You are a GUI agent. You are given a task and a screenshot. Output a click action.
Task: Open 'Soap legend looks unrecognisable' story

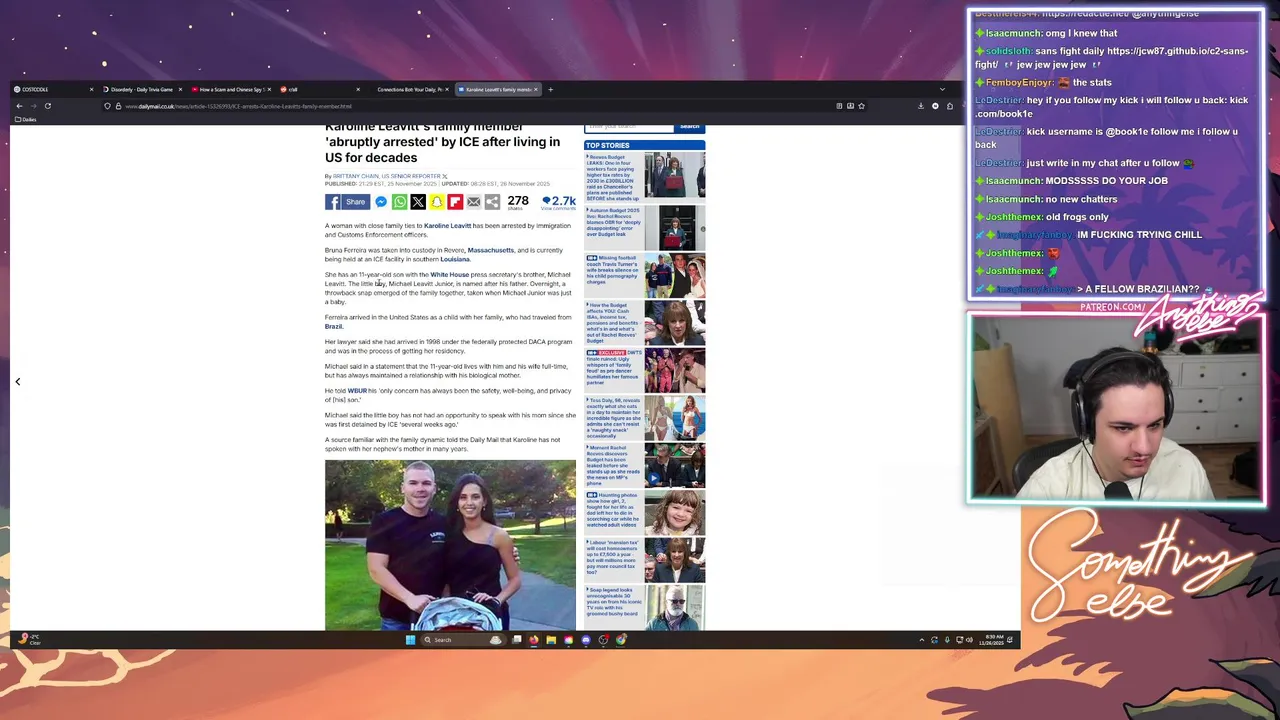(645, 606)
